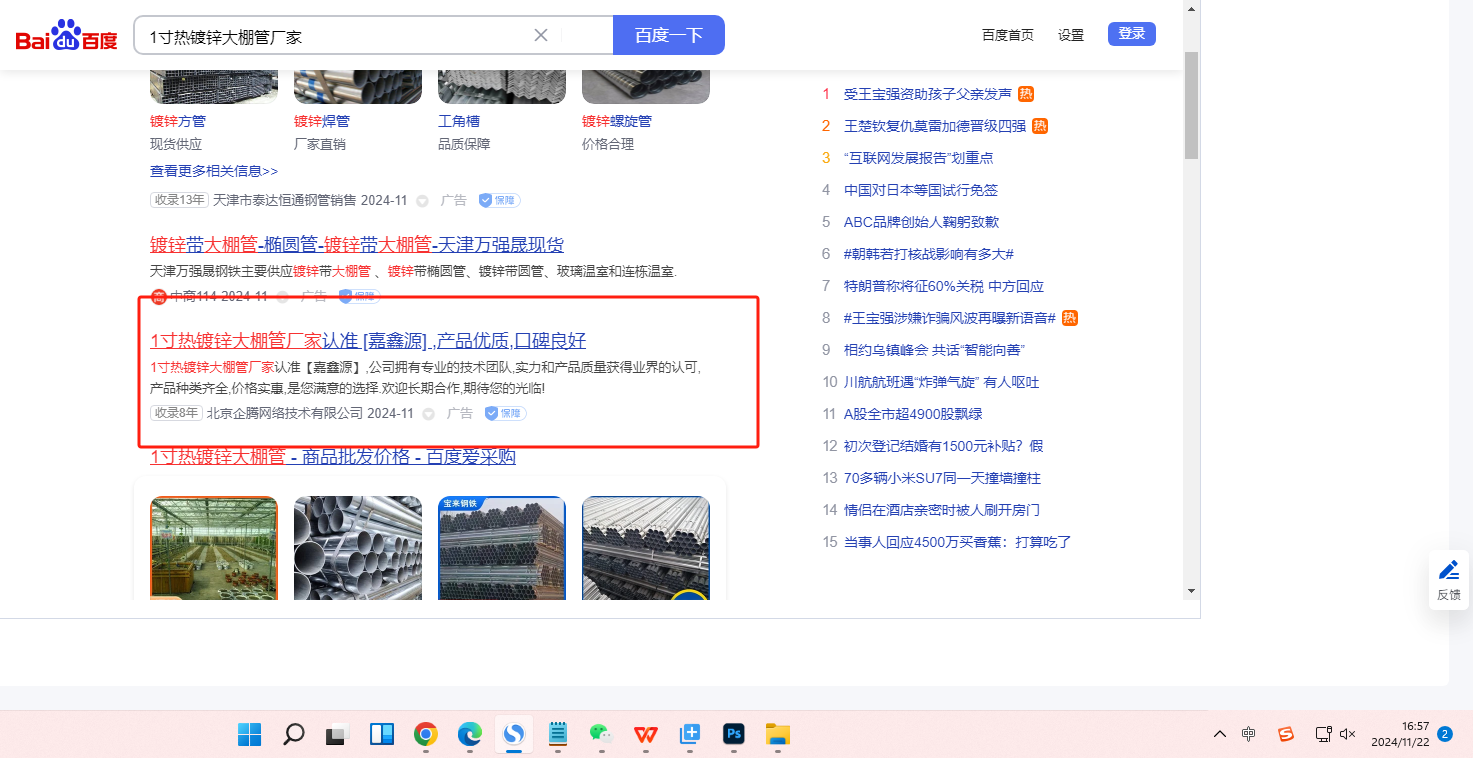Open Microsoft Edge from the taskbar
This screenshot has height=758, width=1473.
(470, 734)
